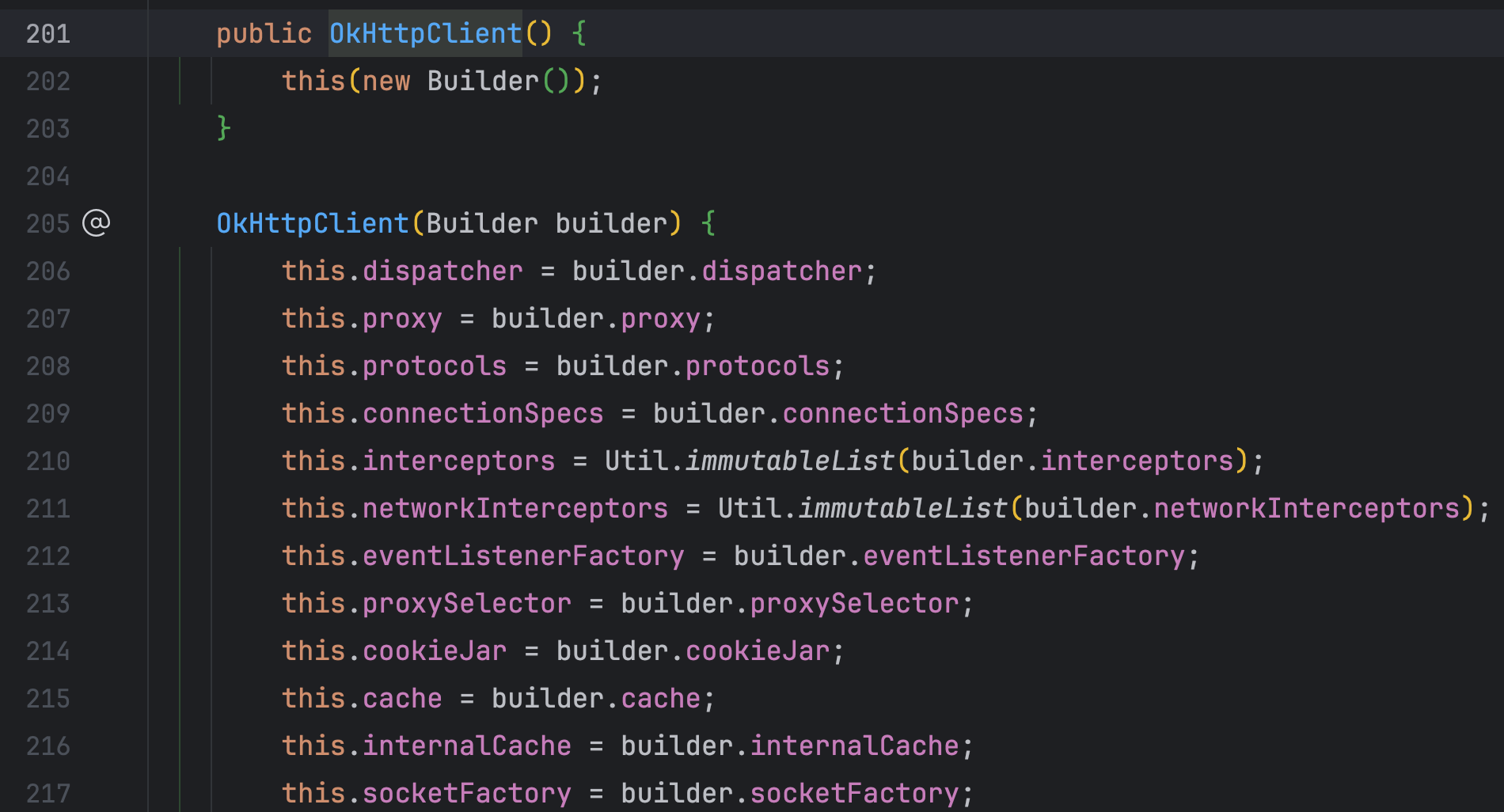Click line number 204 in gutter
This screenshot has height=812, width=1504.
[48, 176]
